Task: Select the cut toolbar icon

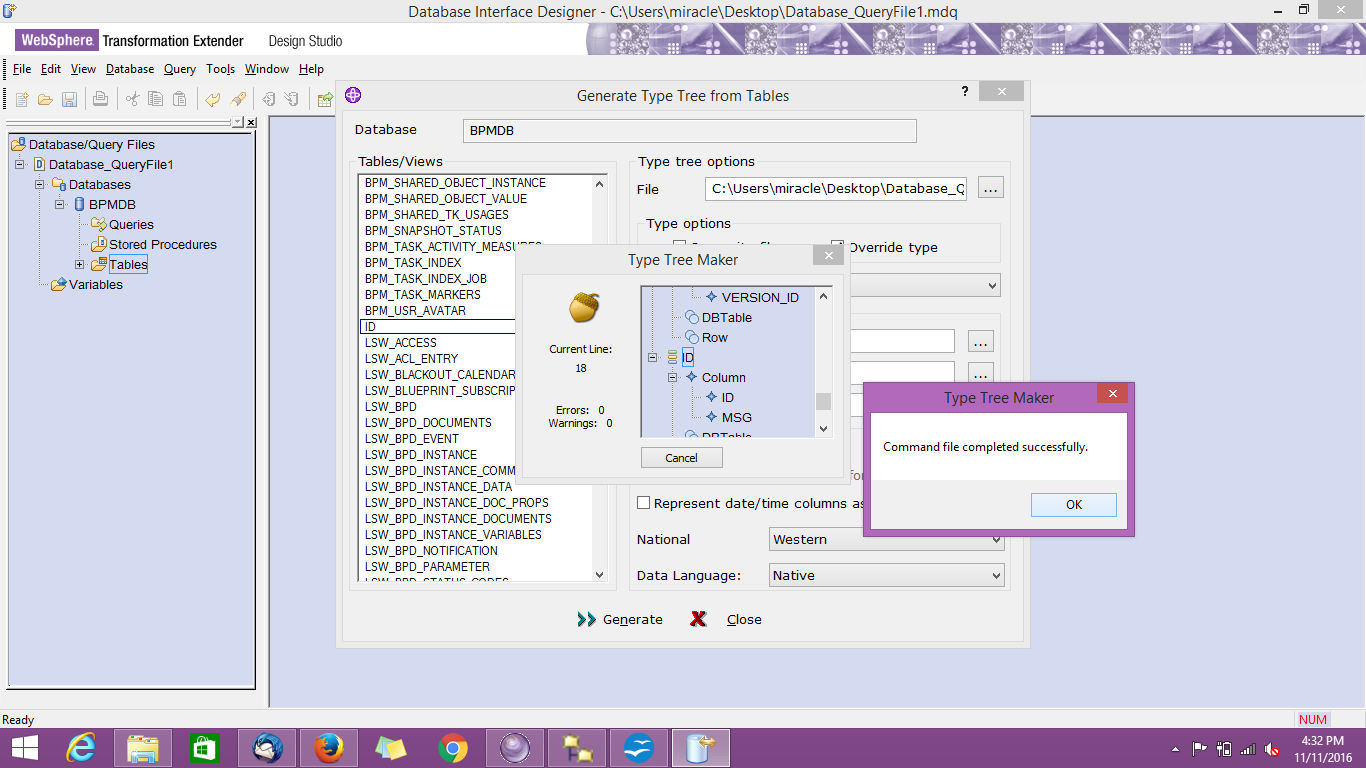Action: (132, 98)
